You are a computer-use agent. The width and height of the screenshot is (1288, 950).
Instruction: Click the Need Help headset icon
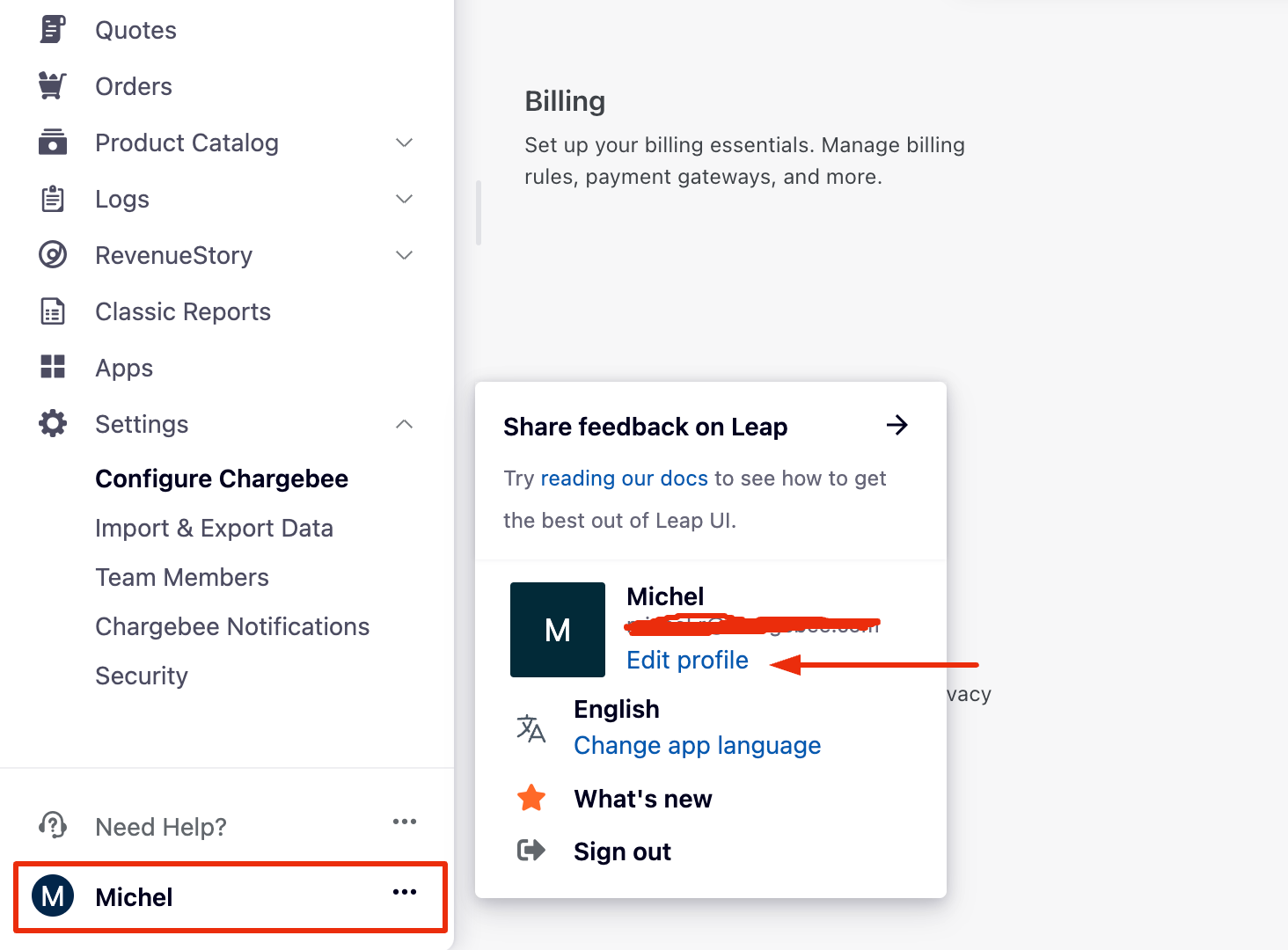[x=53, y=825]
